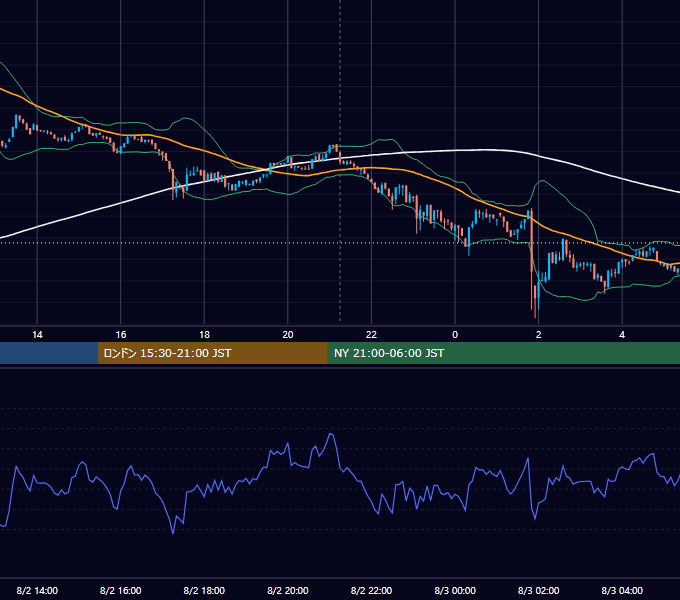Click hour label 22 on price chart axis

pos(371,335)
